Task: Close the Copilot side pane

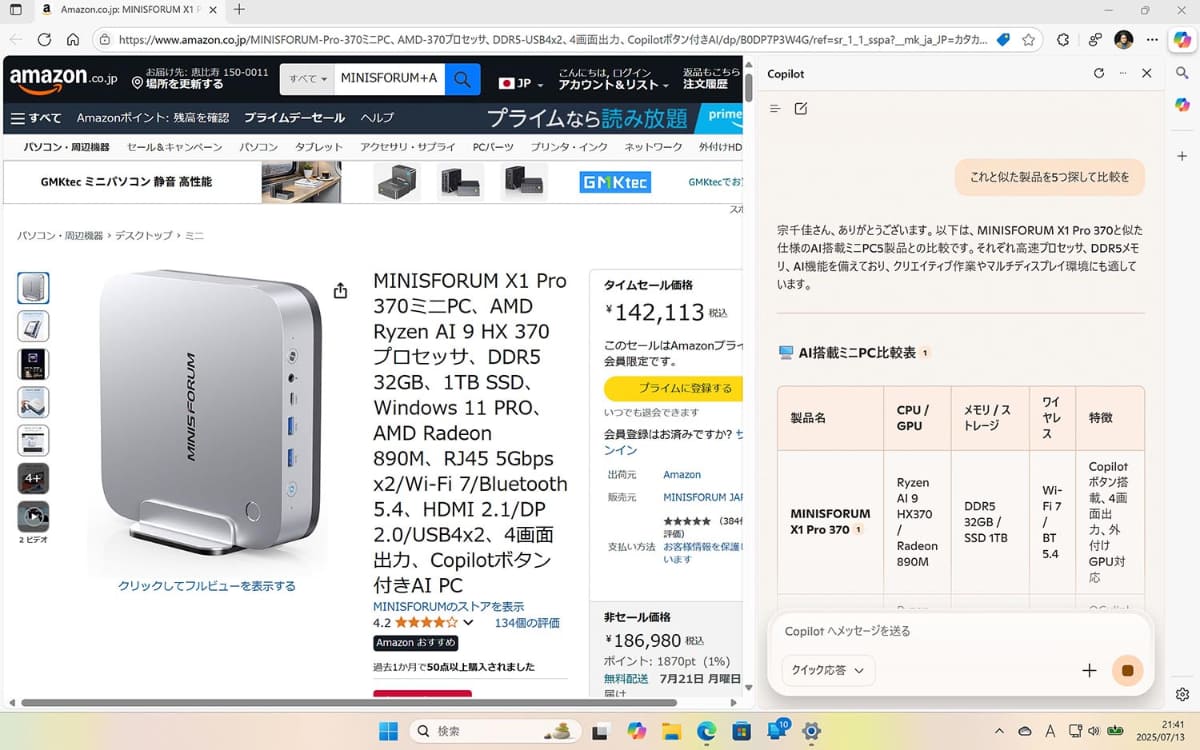Action: pyautogui.click(x=1147, y=73)
